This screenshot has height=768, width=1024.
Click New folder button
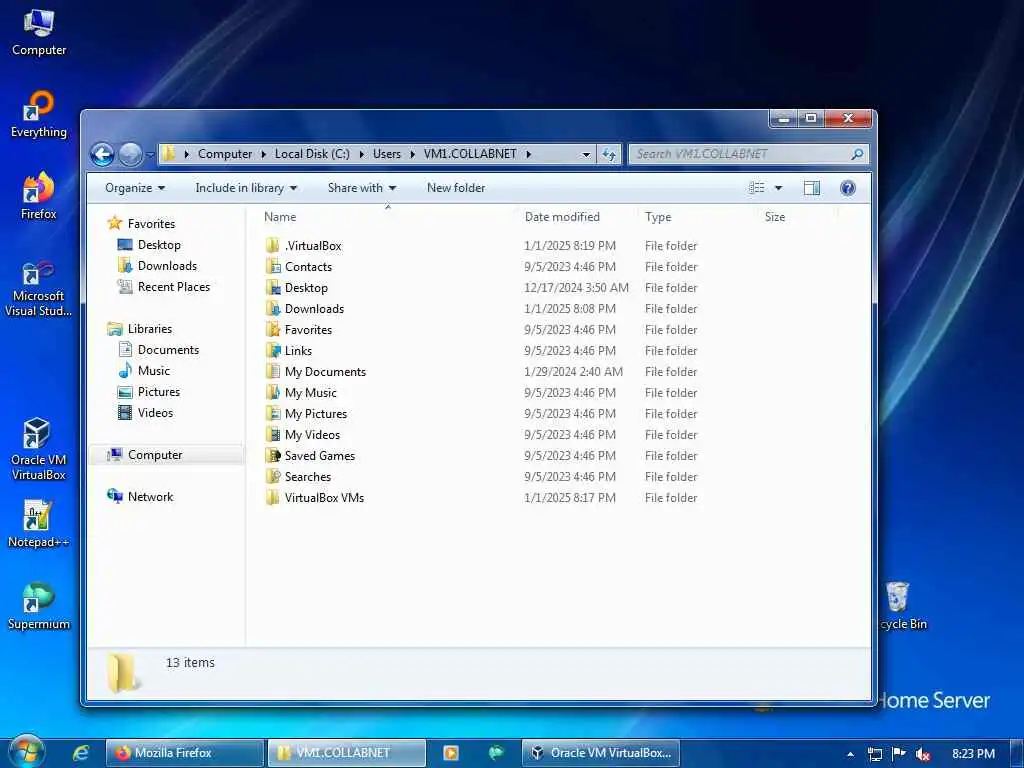click(x=456, y=188)
